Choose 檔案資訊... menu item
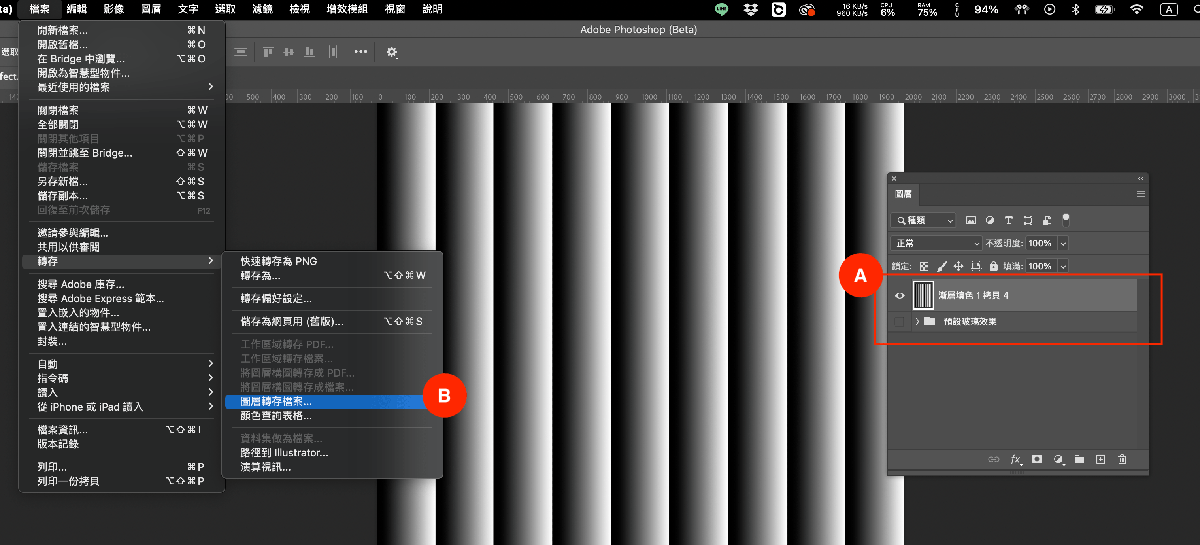1200x545 pixels. point(123,429)
